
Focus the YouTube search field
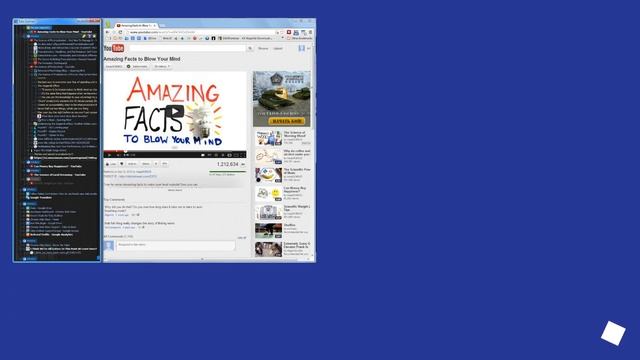click(x=188, y=48)
